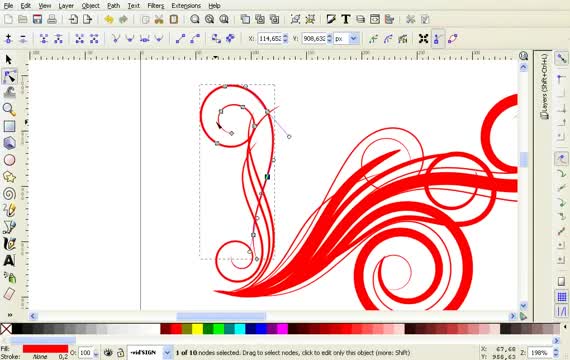Image resolution: width=570 pixels, height=360 pixels.
Task: Toggle show path outline
Action: click(x=453, y=39)
